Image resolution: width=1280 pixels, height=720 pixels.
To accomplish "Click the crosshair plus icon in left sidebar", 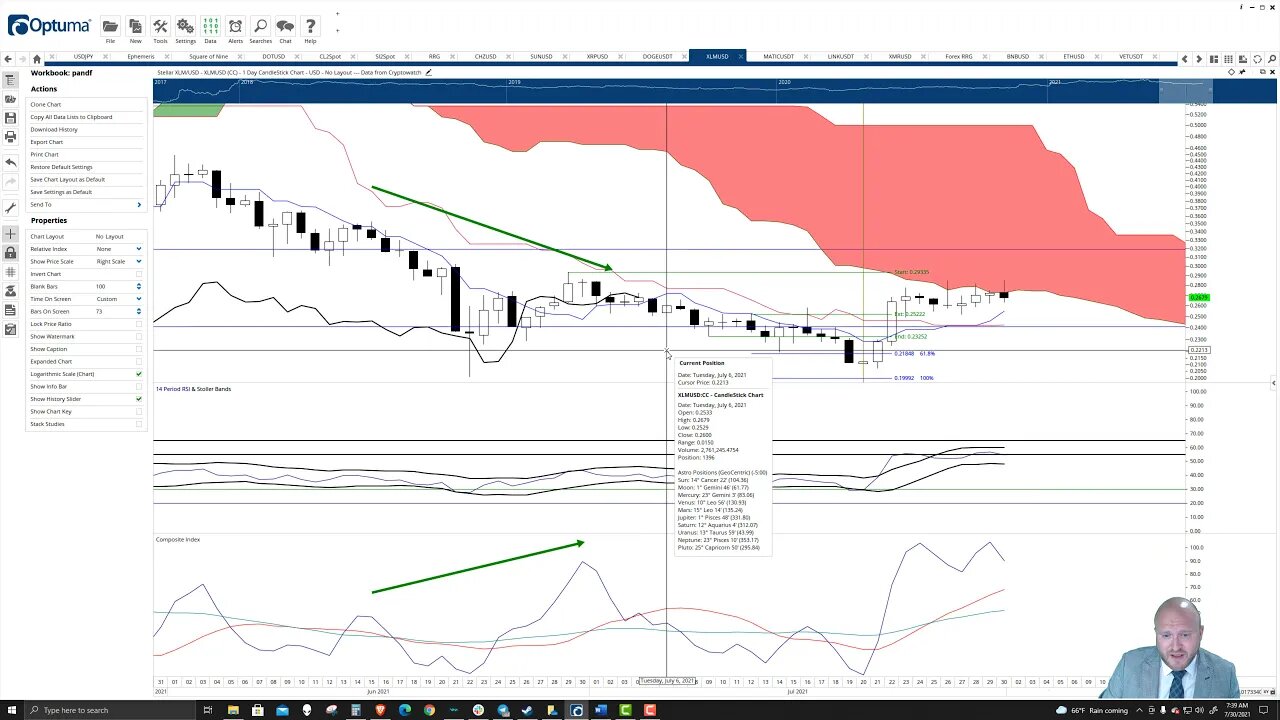I will (x=10, y=234).
